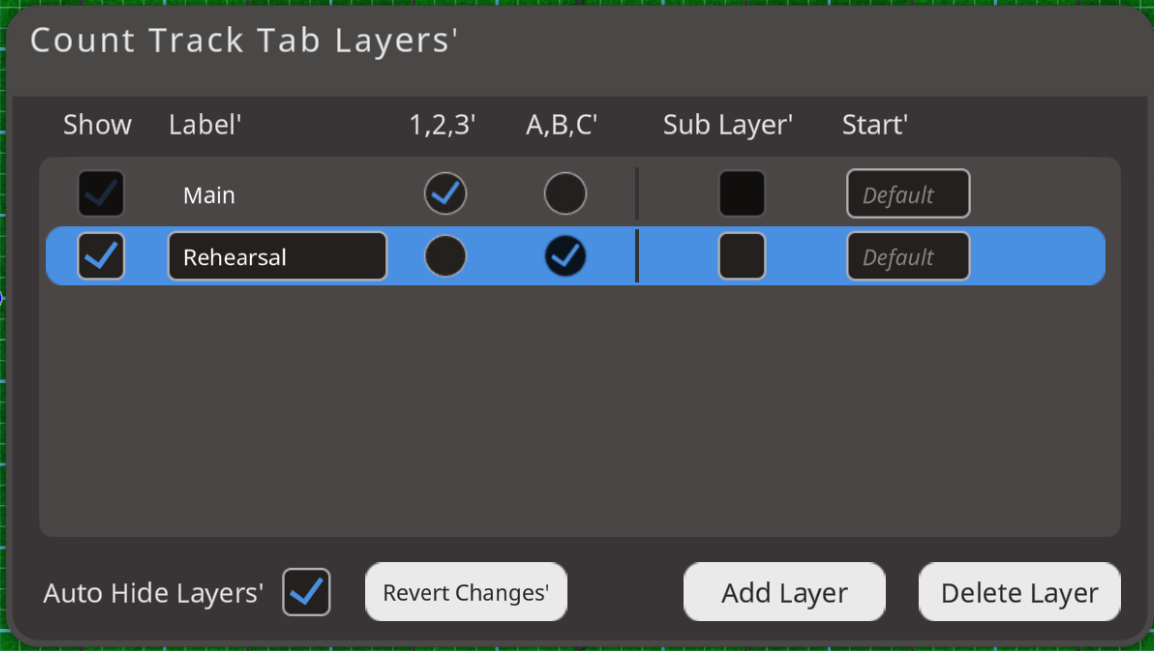Click Start field of Main layer
This screenshot has height=651, width=1154.
(x=908, y=194)
